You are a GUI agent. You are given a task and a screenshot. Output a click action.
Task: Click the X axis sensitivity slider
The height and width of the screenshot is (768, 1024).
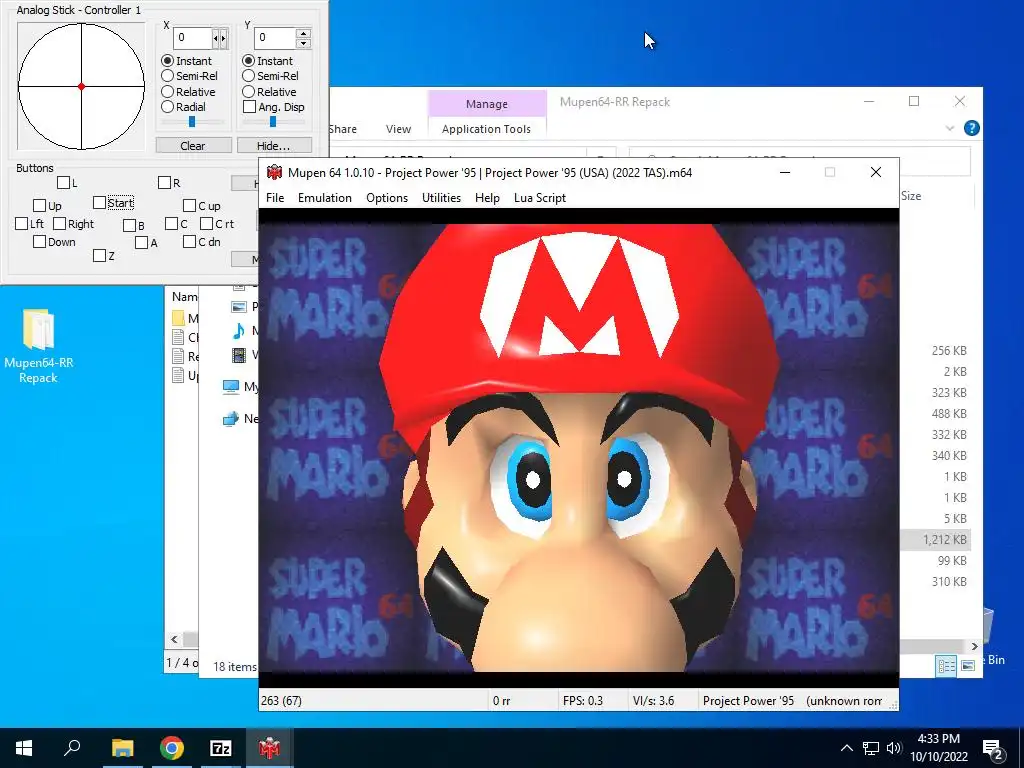[192, 122]
